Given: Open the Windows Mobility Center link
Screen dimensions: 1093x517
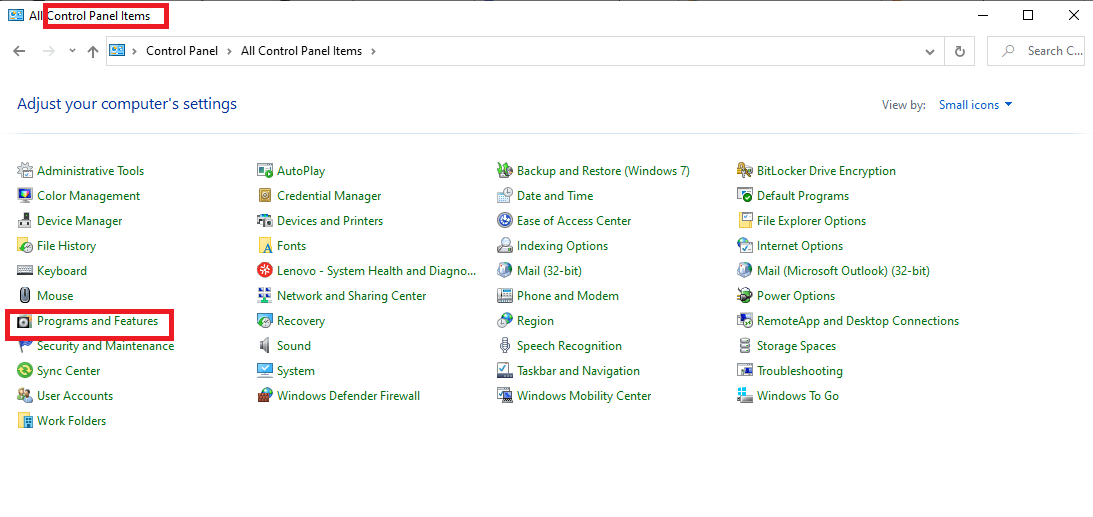Looking at the screenshot, I should [584, 396].
